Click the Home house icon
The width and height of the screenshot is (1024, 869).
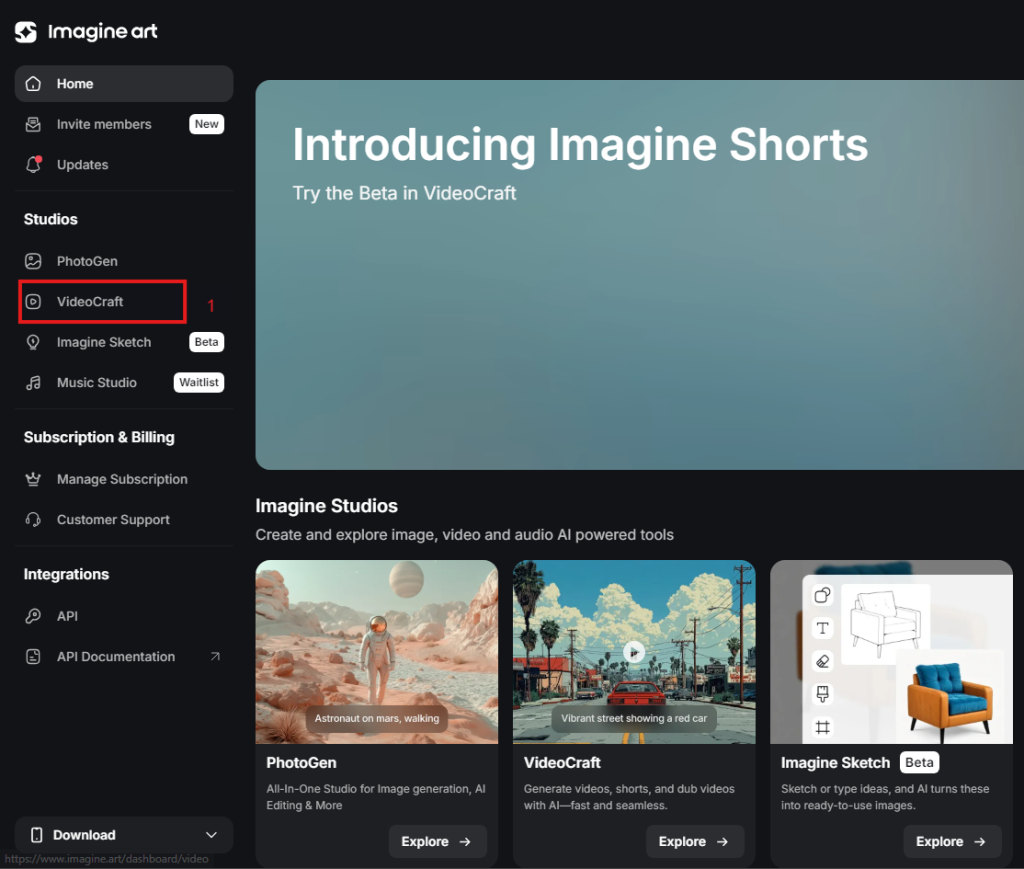tap(33, 84)
